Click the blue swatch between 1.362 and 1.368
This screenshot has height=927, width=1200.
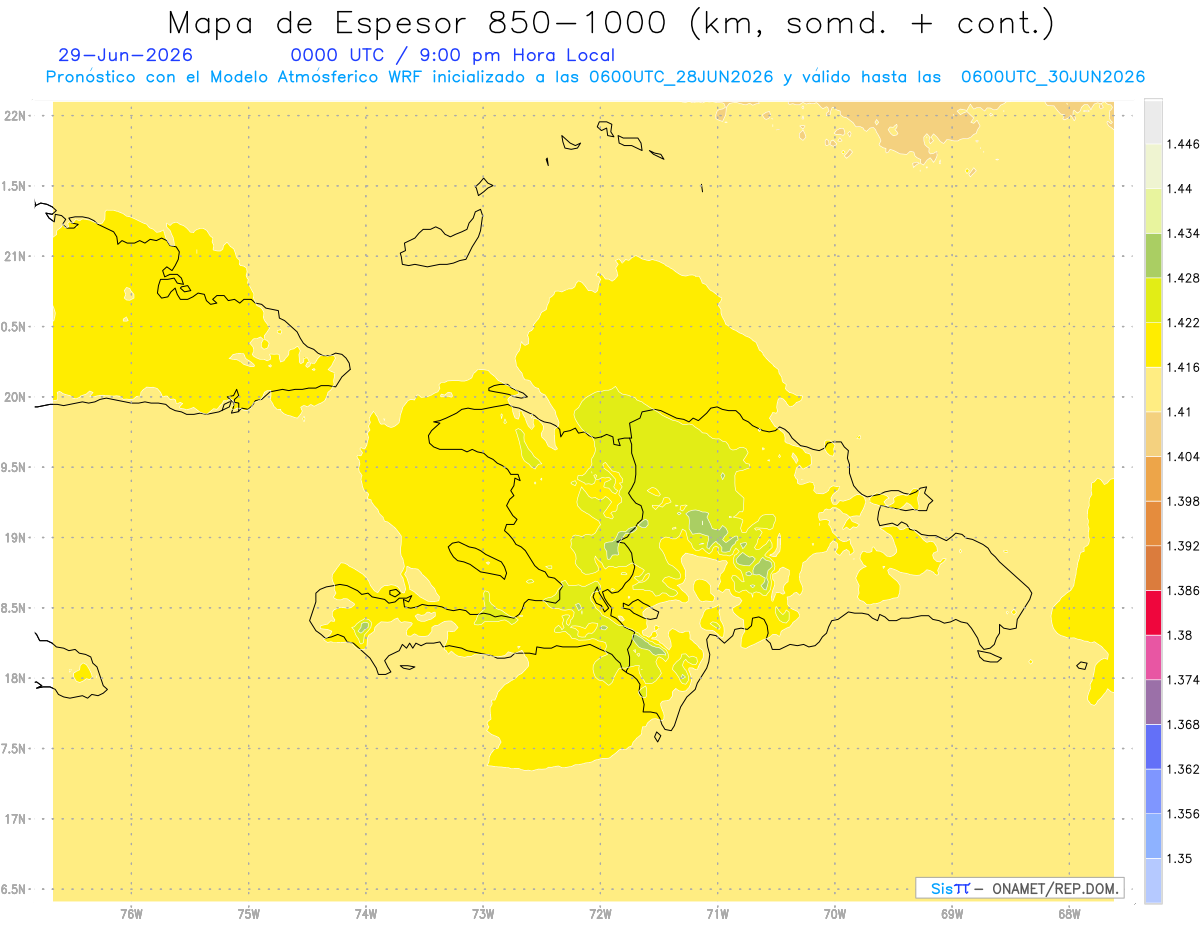(1153, 746)
